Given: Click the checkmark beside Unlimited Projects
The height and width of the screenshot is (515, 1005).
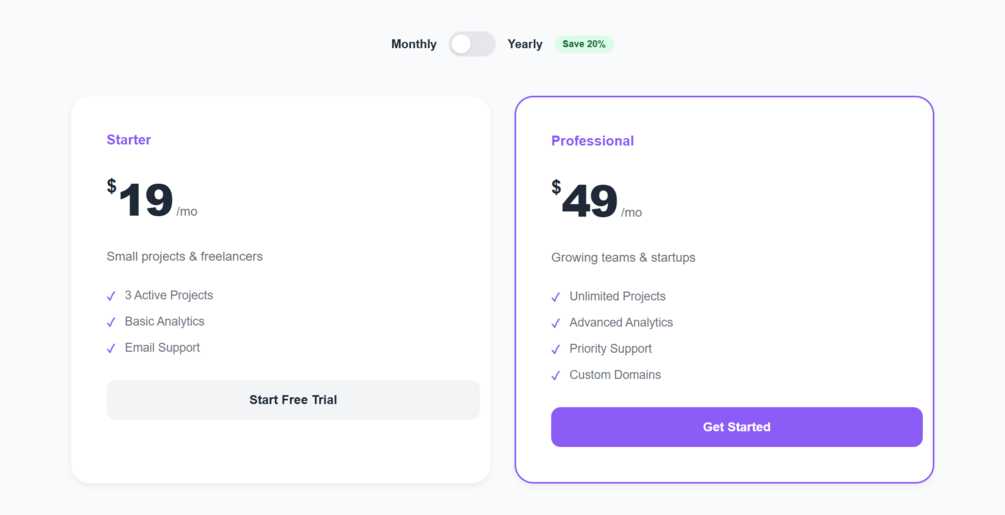Looking at the screenshot, I should 556,297.
